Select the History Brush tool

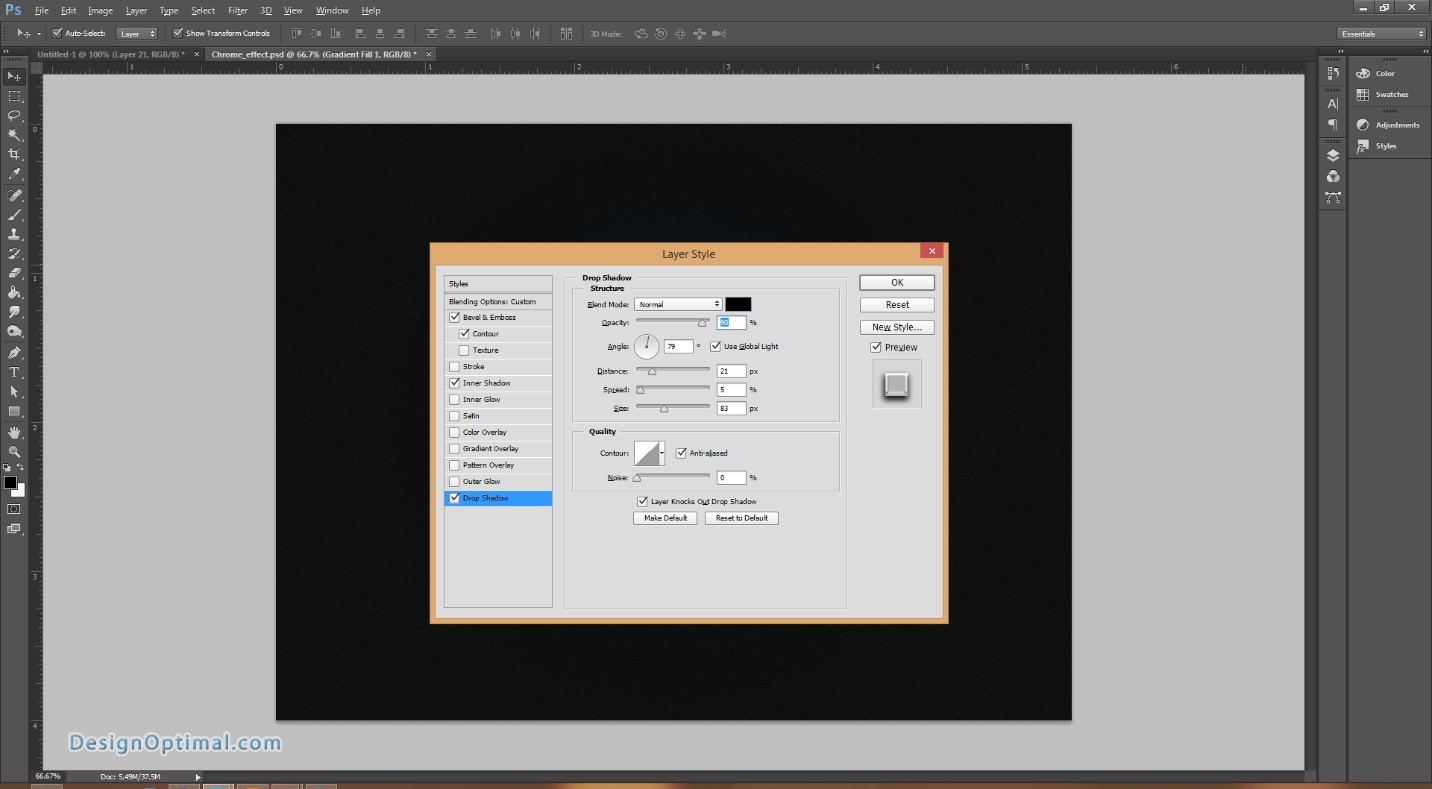pos(14,254)
